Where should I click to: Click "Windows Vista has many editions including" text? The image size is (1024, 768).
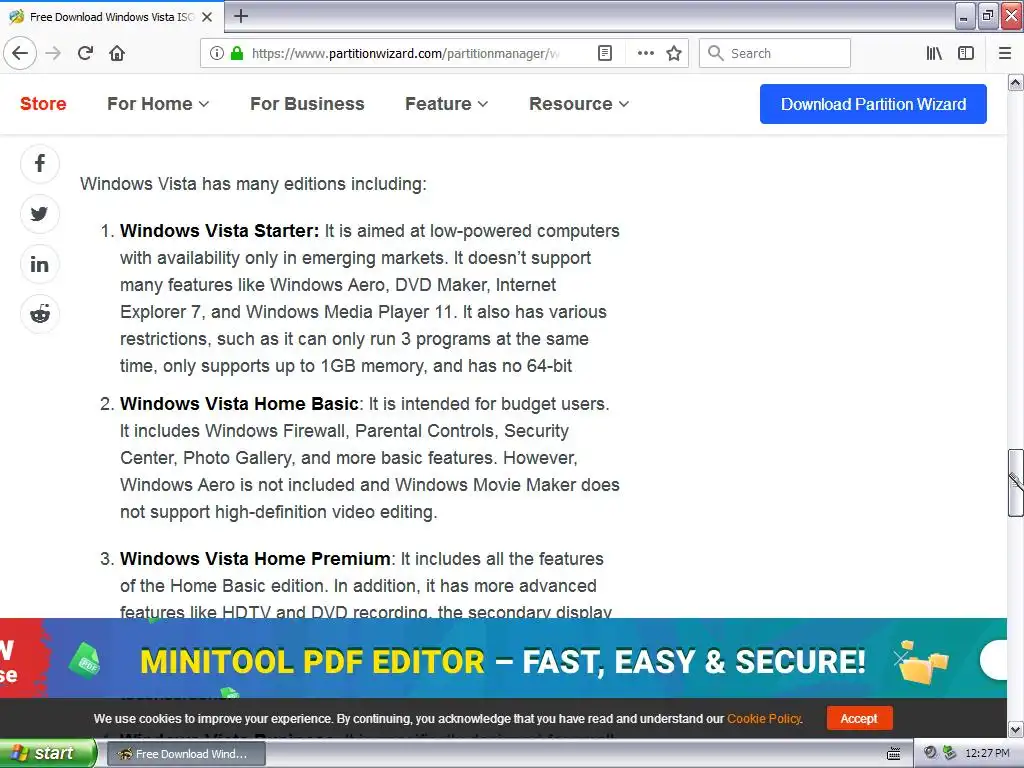[x=253, y=184]
